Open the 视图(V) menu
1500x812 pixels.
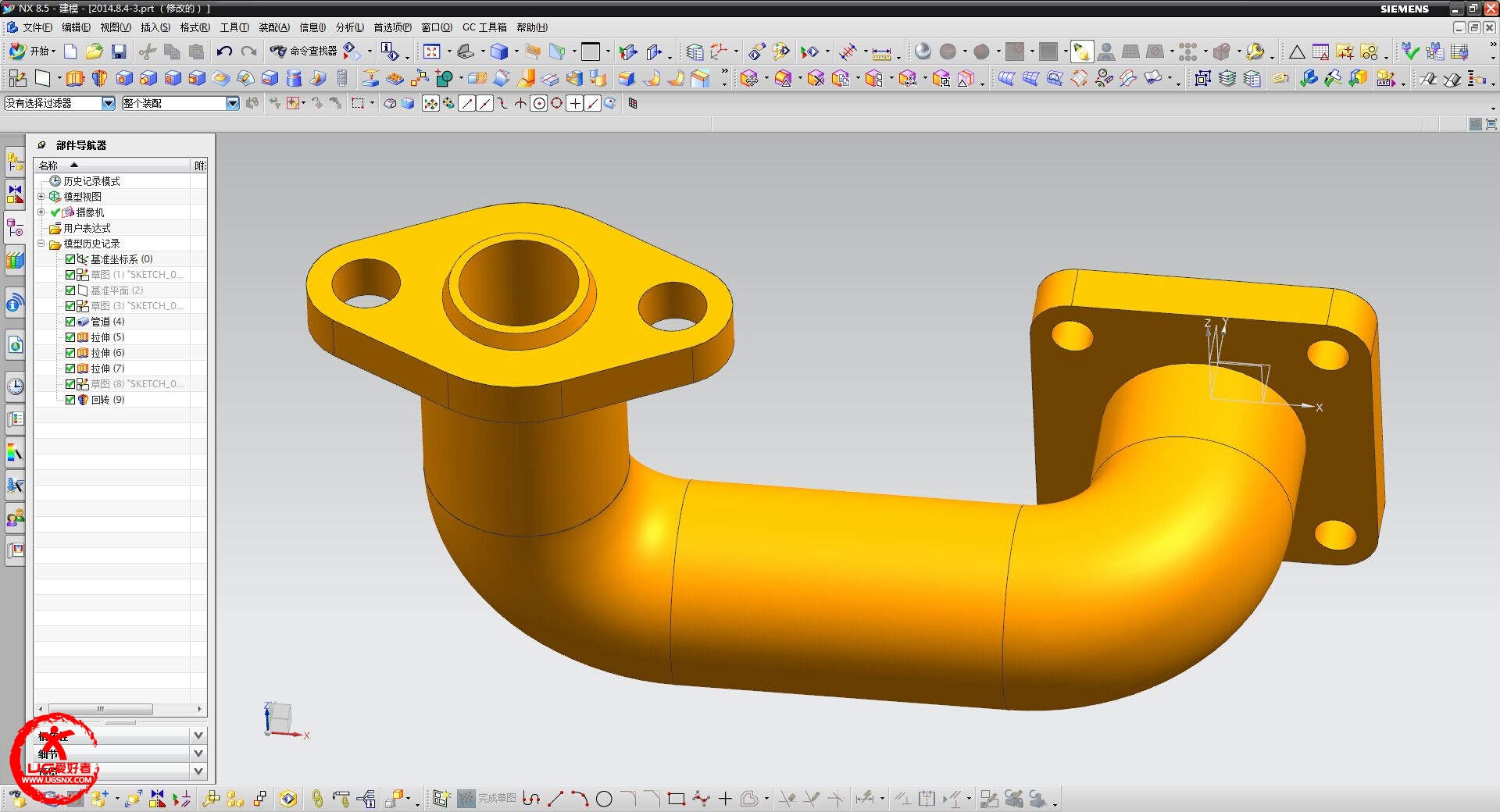tap(116, 27)
